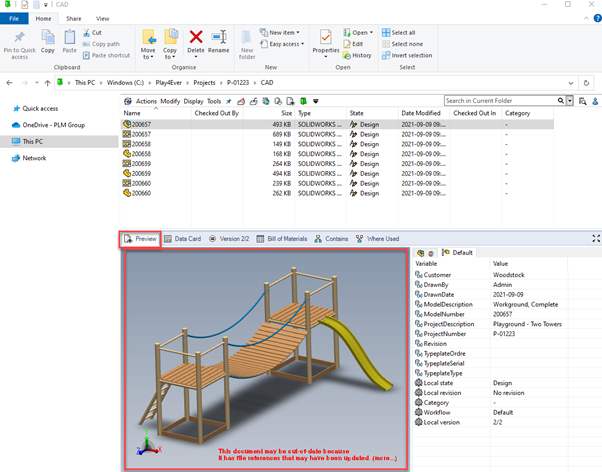Open the PDM Tools menu
The image size is (602, 472).
pyautogui.click(x=214, y=101)
